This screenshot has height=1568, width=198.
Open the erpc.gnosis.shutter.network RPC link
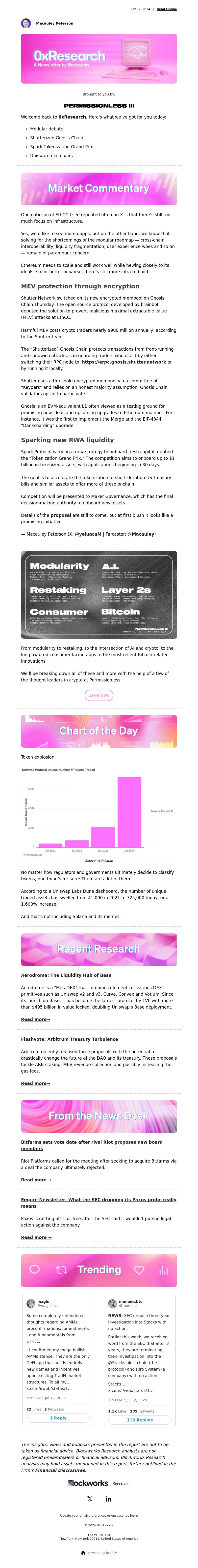coord(123,362)
